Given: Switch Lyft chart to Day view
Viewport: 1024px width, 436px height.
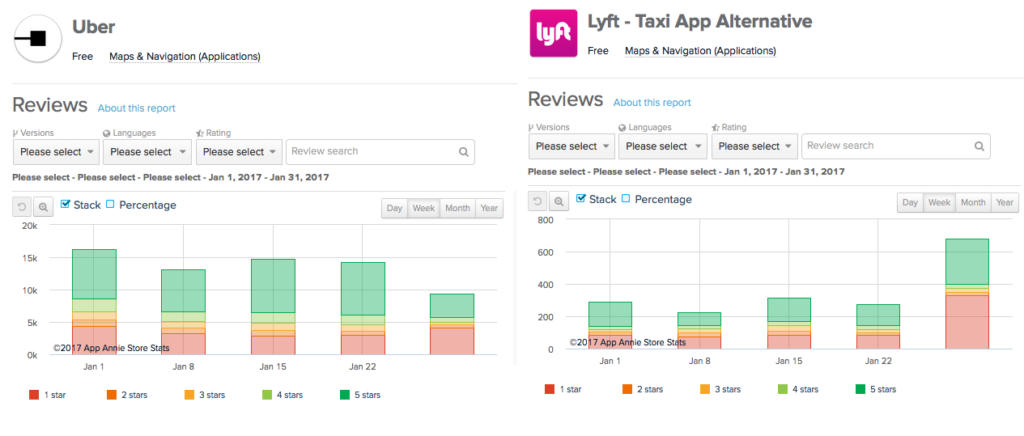Looking at the screenshot, I should pos(910,202).
